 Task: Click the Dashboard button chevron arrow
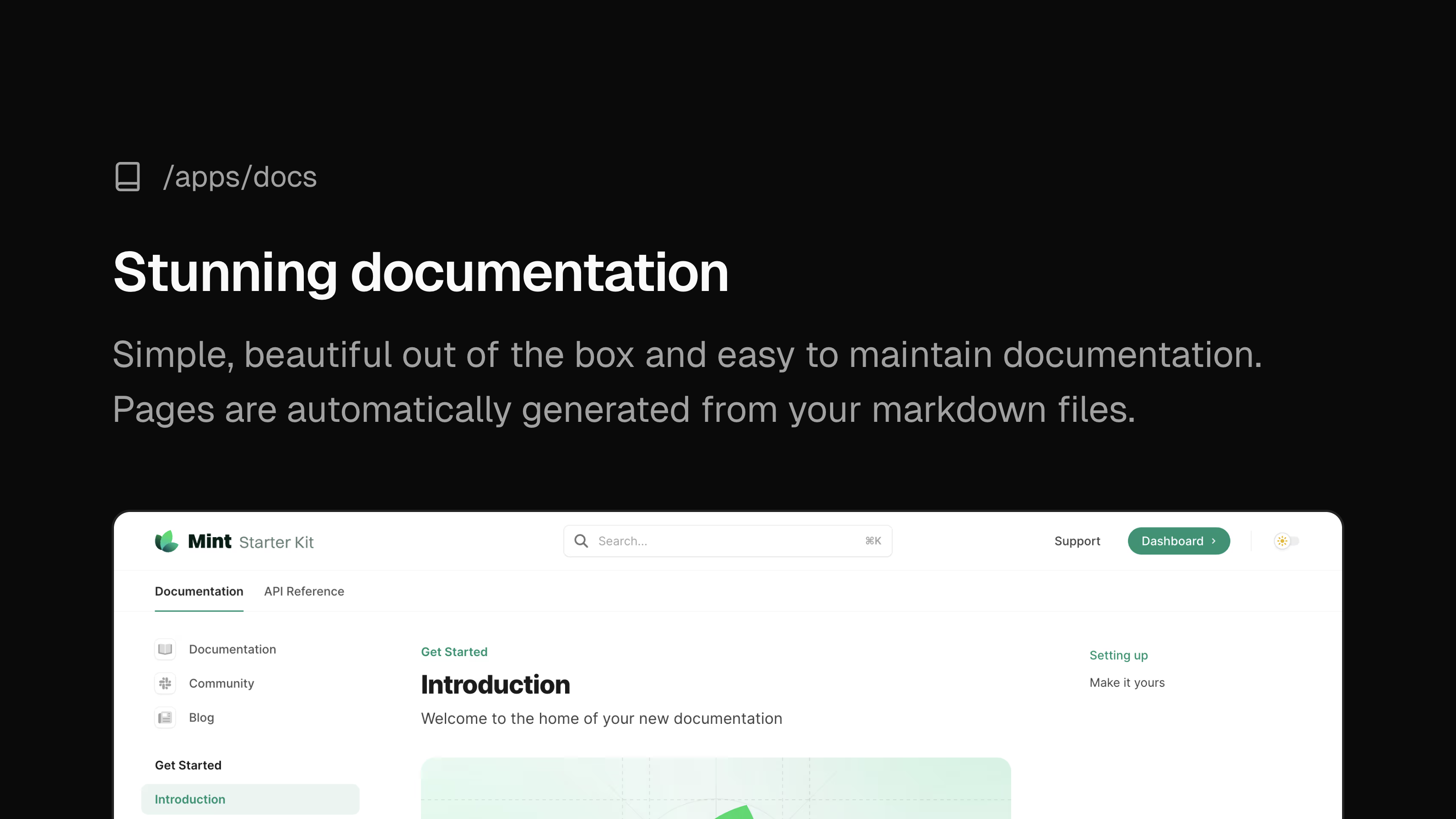coord(1213,541)
